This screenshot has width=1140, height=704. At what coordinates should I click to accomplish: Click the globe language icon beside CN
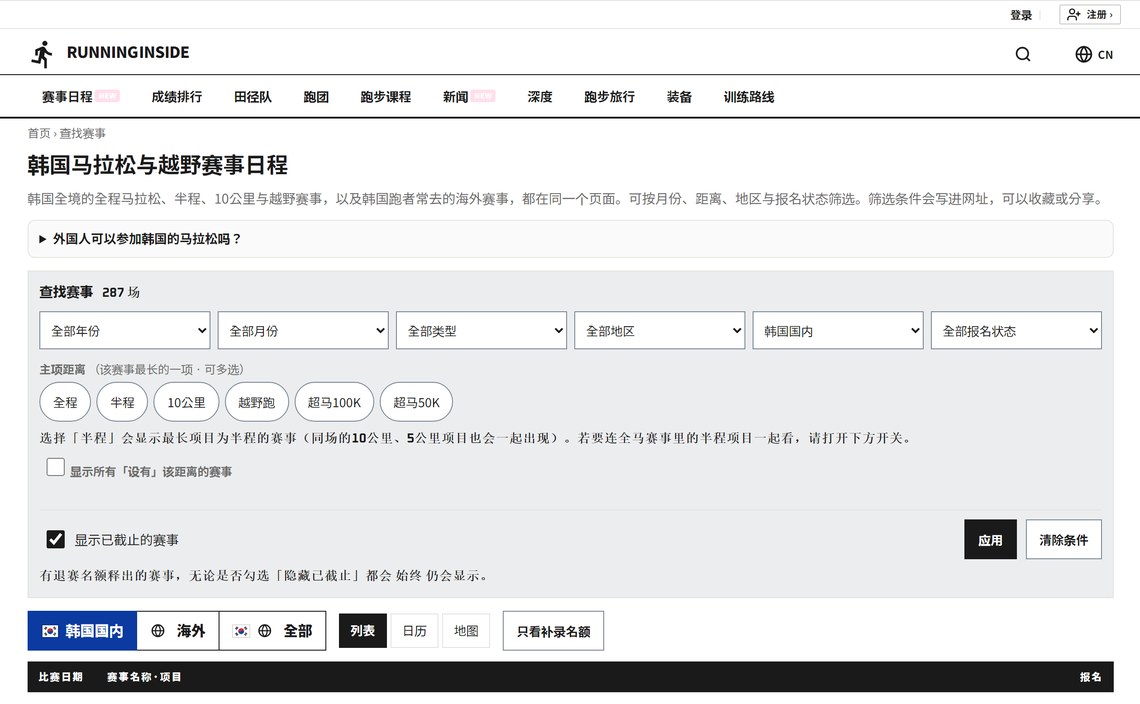(1083, 54)
